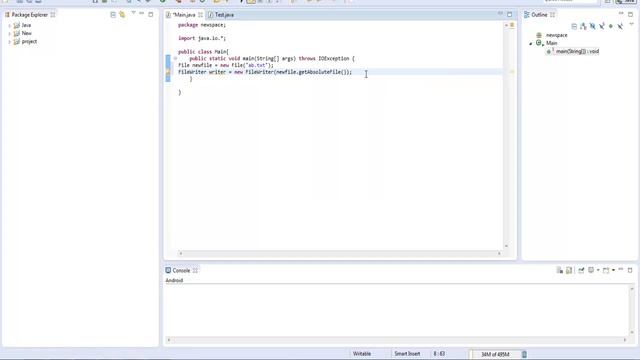
Task: Maximize the Package Explorer panel
Action: 151,14
